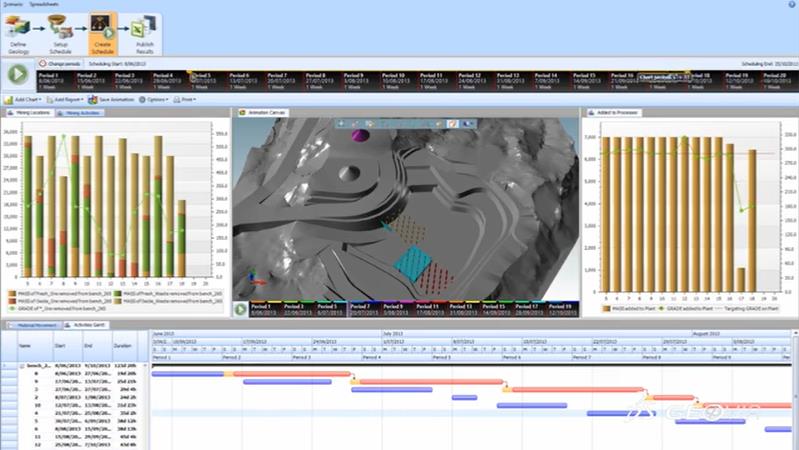Open the Add Chart dropdown

coord(23,99)
